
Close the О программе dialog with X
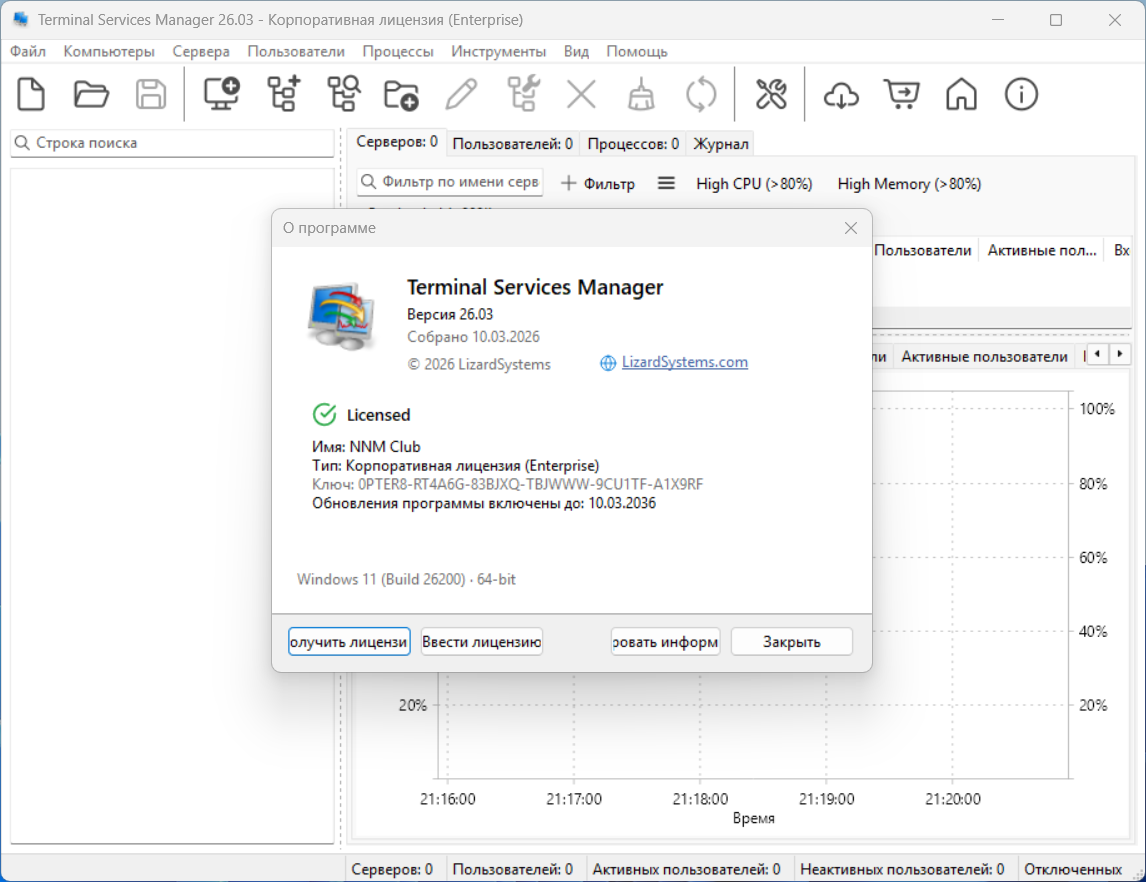point(851,228)
